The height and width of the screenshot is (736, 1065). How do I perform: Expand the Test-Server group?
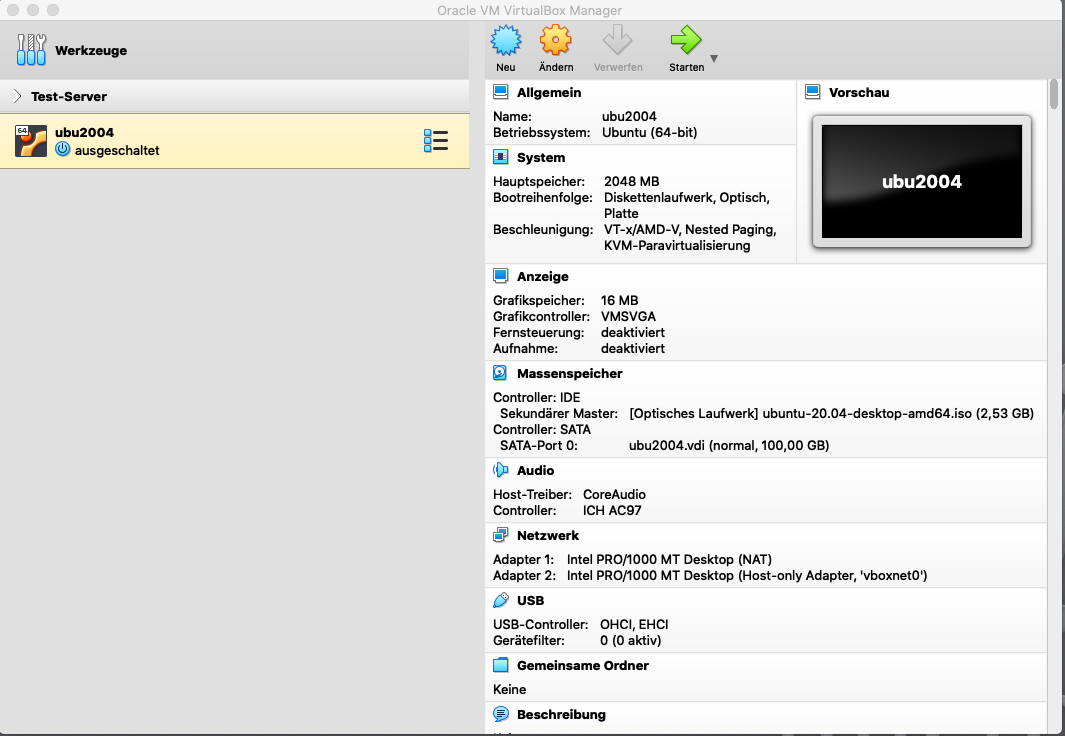point(18,97)
